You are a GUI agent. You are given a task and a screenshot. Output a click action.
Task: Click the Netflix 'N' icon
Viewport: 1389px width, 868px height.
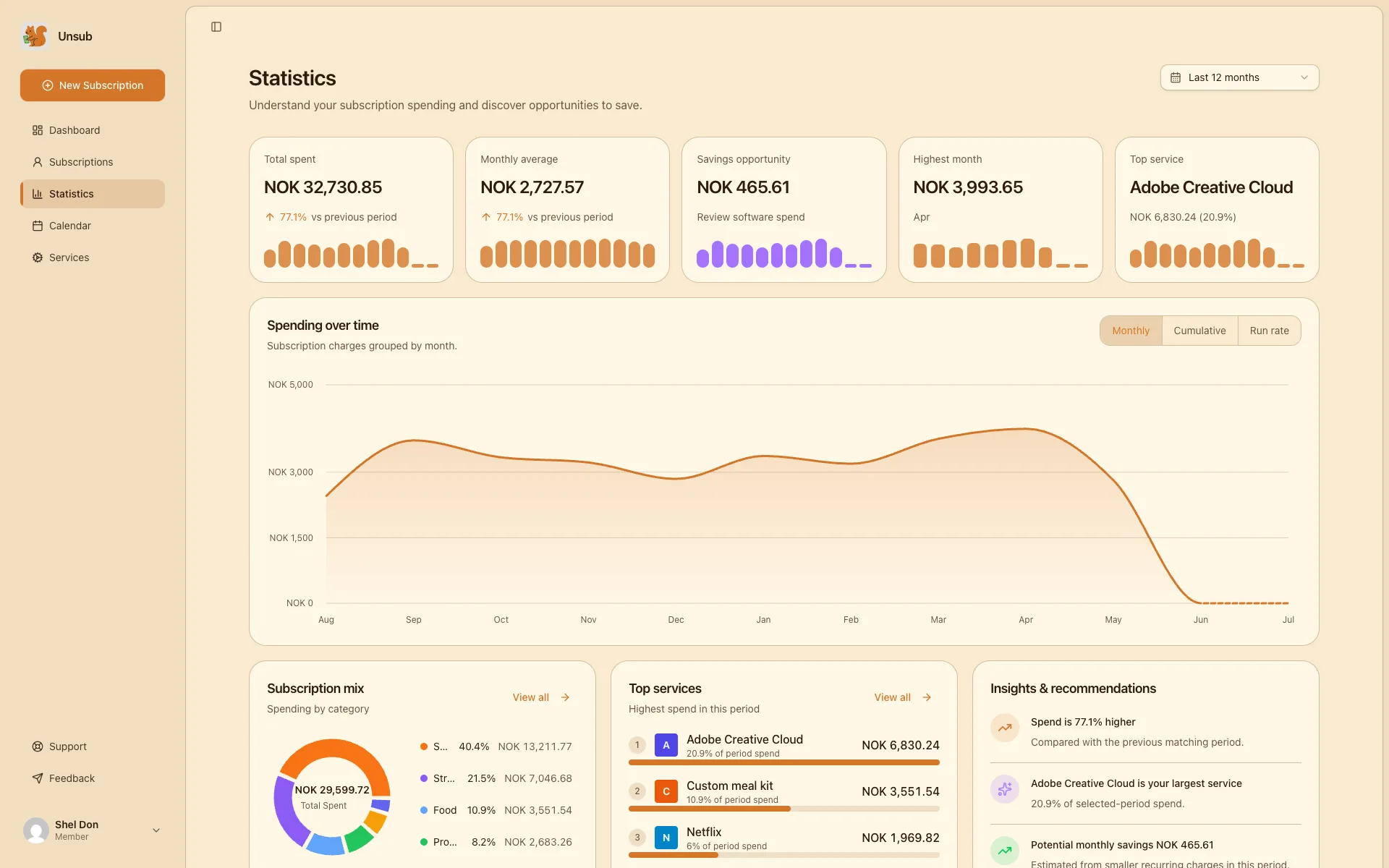coord(666,838)
